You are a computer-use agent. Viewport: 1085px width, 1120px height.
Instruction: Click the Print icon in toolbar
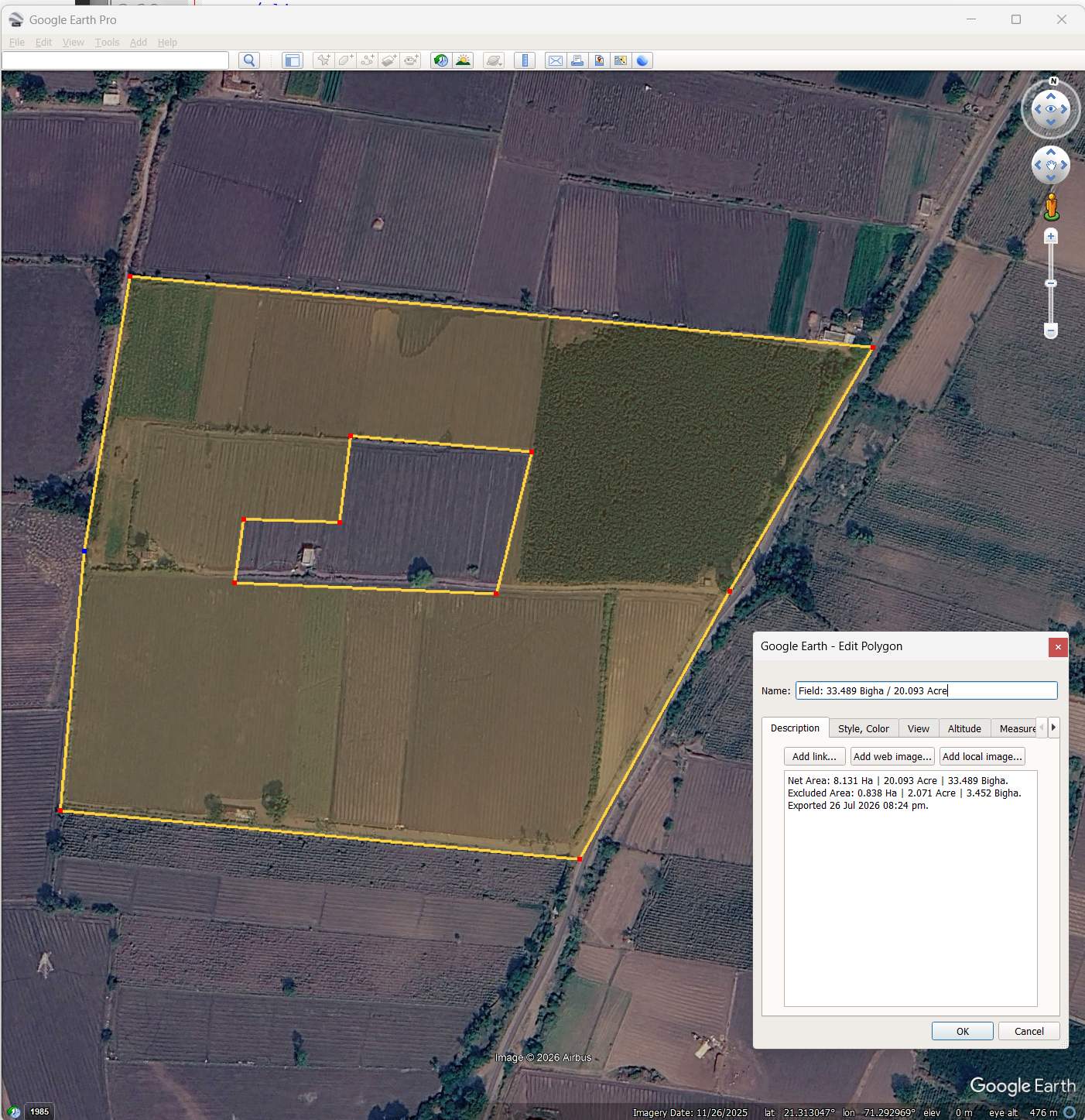[x=577, y=60]
